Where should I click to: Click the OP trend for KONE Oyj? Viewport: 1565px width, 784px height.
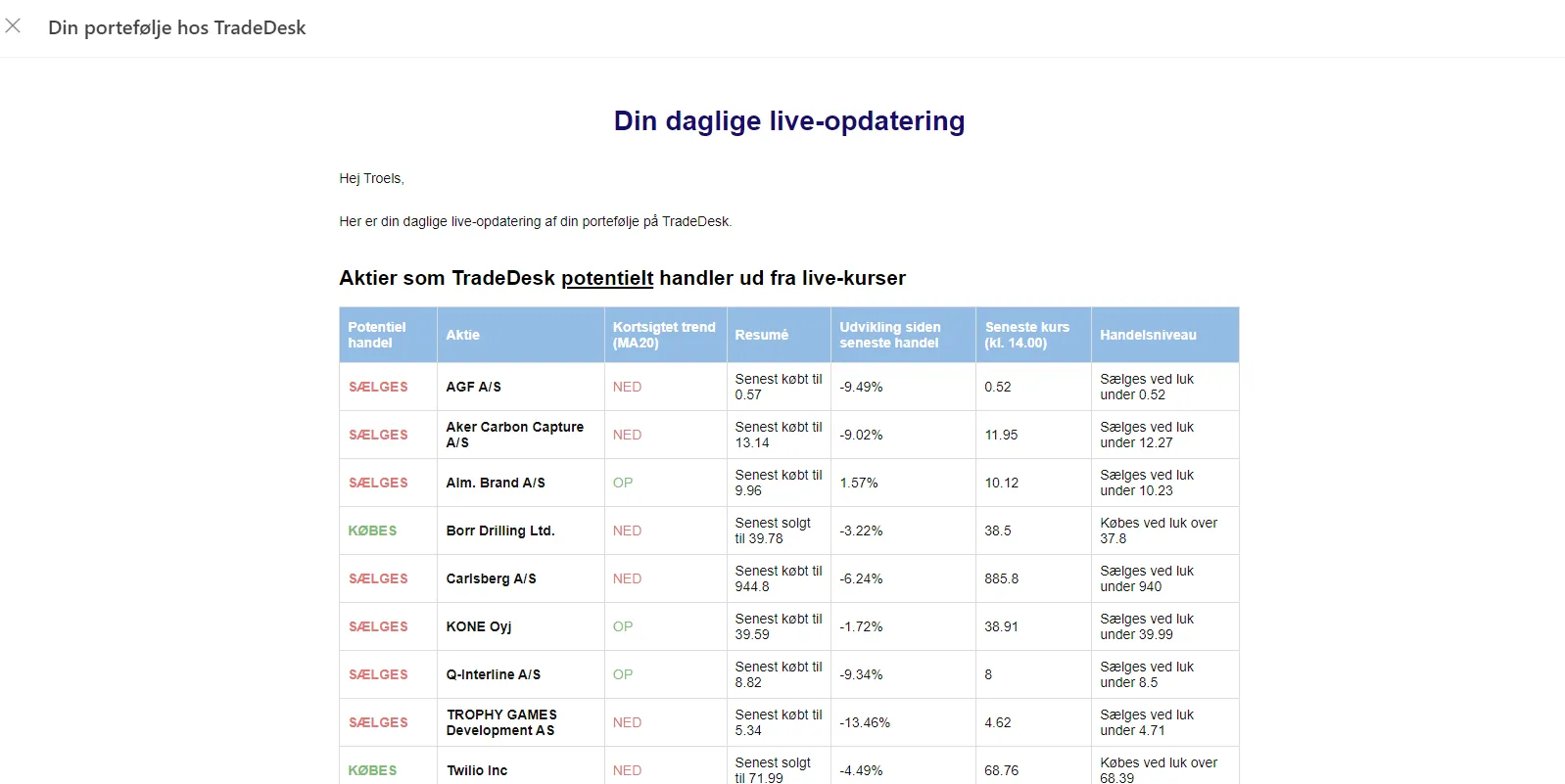(623, 626)
